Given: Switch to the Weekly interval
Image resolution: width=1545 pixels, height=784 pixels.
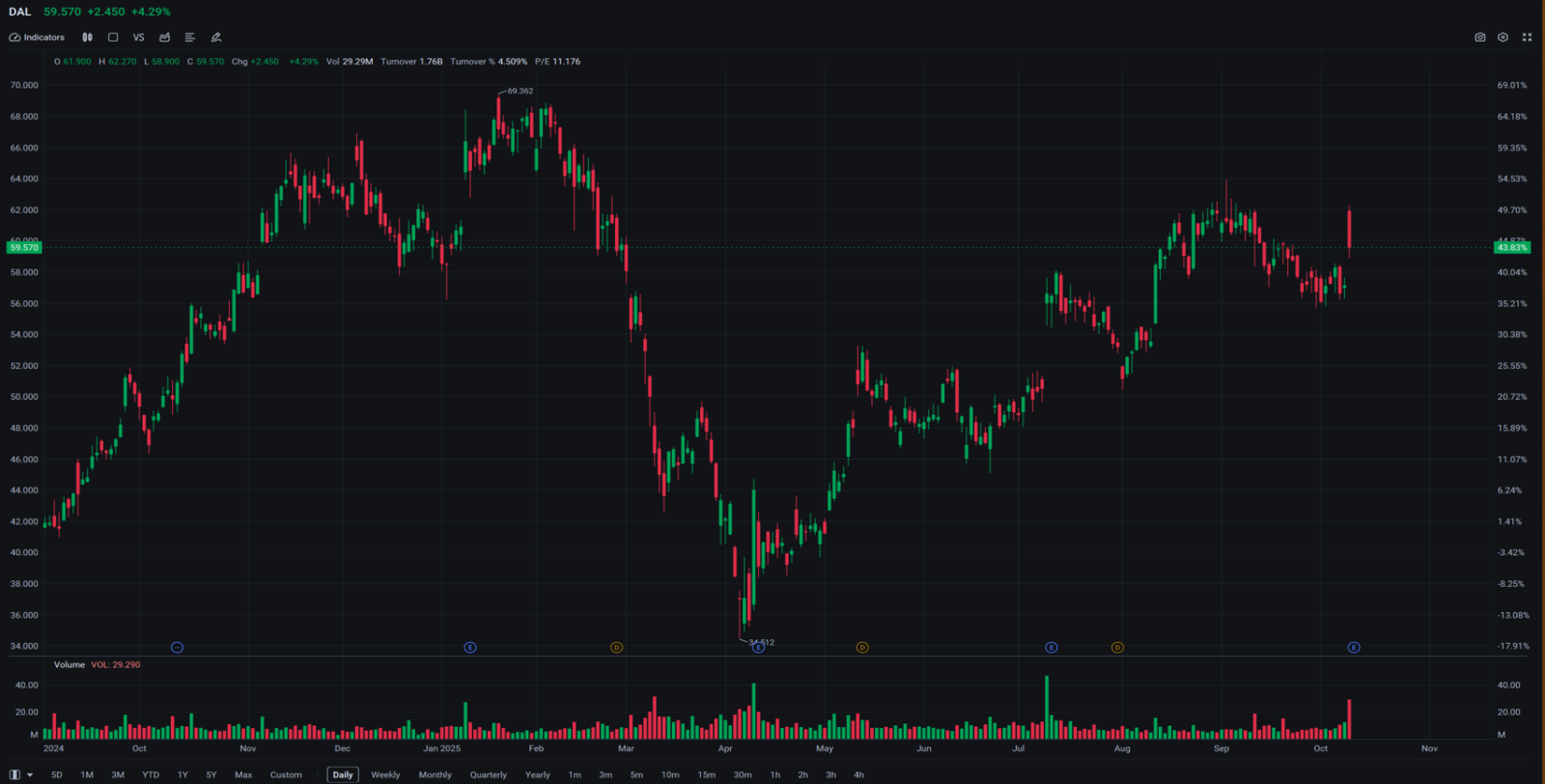Looking at the screenshot, I should click(385, 775).
